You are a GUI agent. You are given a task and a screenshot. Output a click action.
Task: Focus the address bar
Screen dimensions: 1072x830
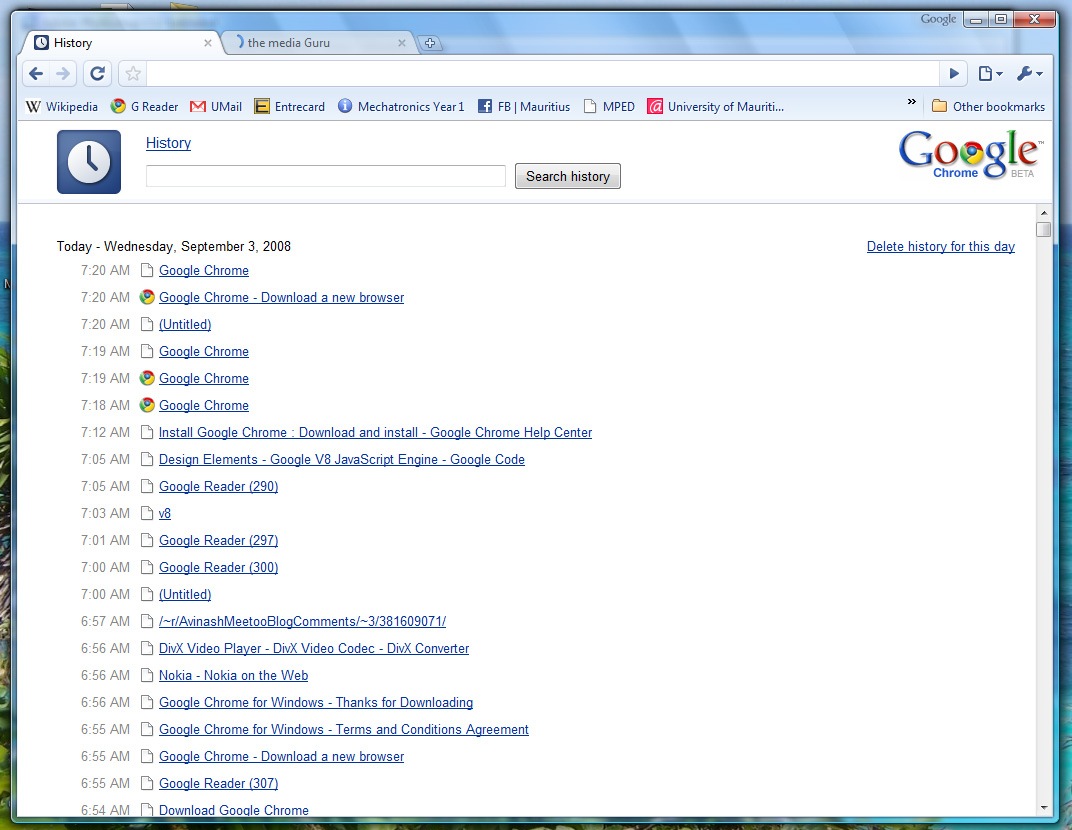point(543,74)
